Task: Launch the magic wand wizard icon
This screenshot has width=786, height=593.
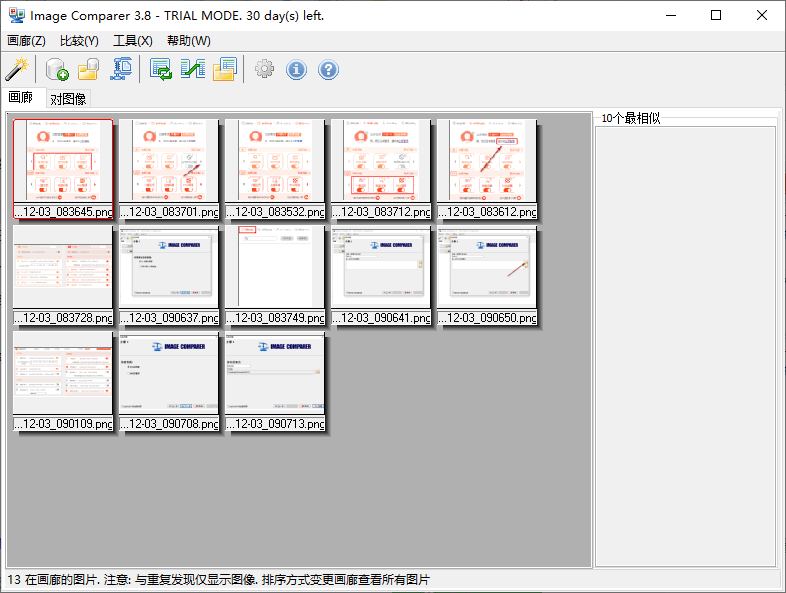Action: 17,69
